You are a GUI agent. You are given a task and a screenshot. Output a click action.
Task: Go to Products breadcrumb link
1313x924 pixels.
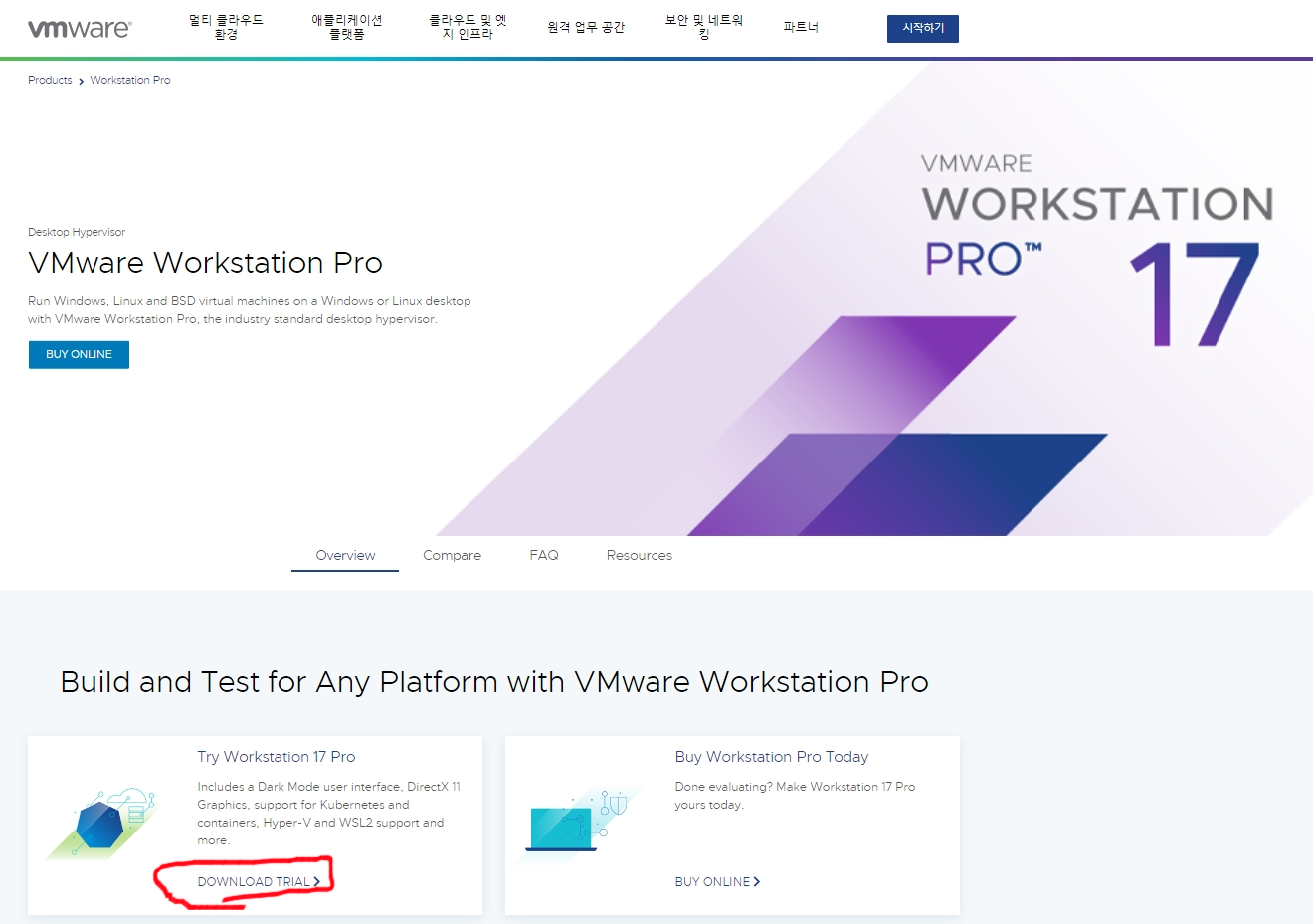click(50, 80)
